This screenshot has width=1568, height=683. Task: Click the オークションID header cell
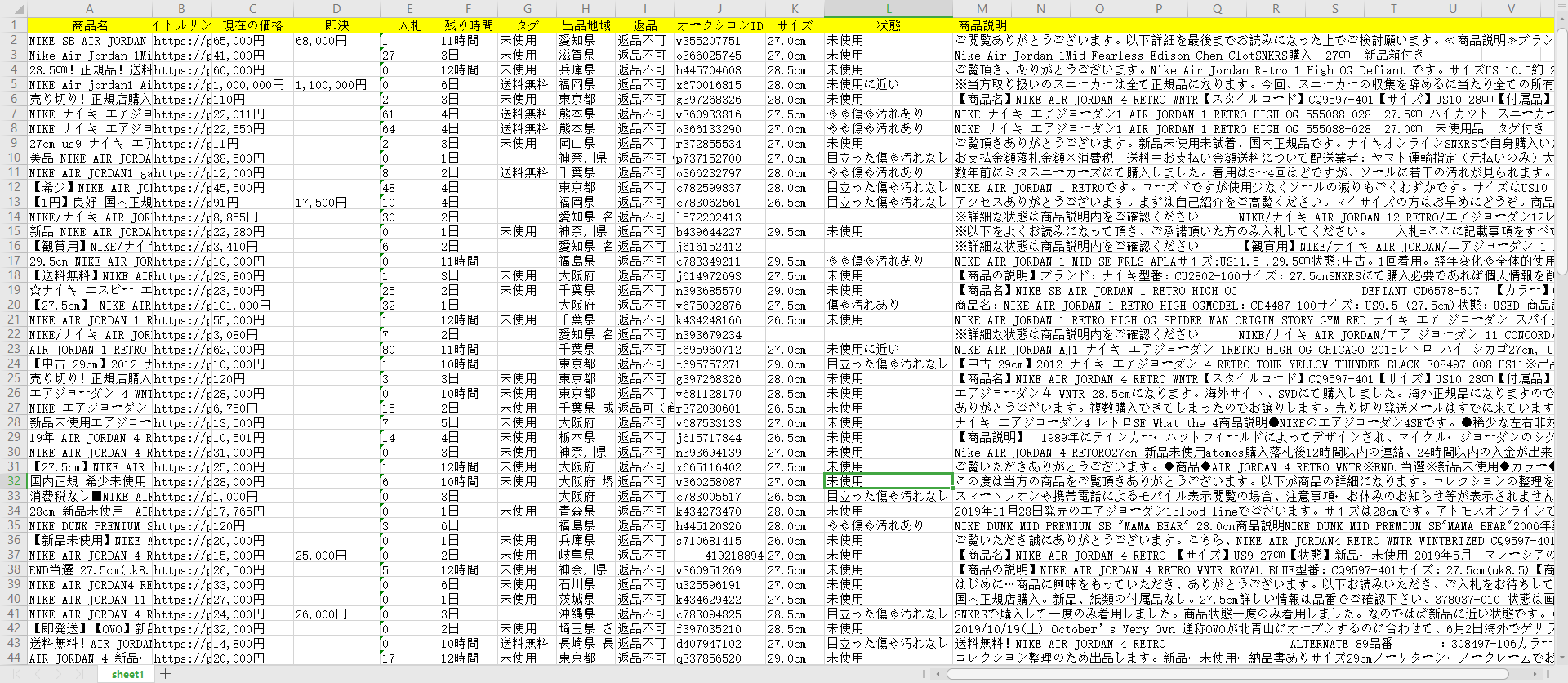(x=719, y=25)
